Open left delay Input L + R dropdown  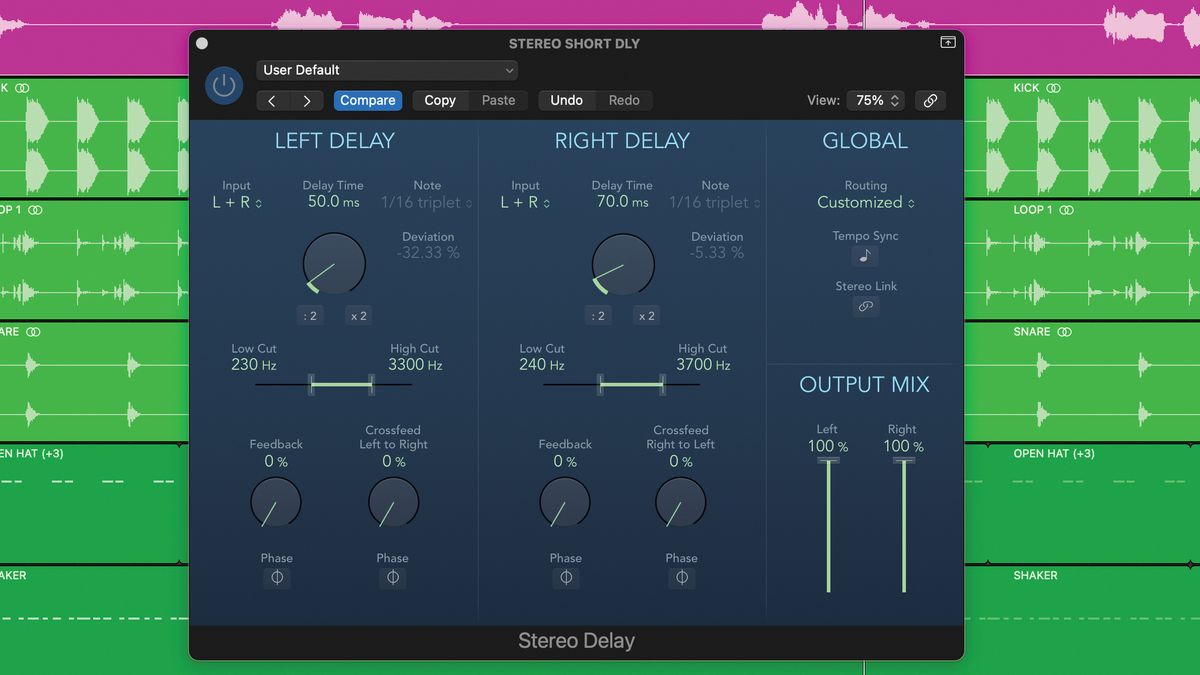(x=236, y=202)
